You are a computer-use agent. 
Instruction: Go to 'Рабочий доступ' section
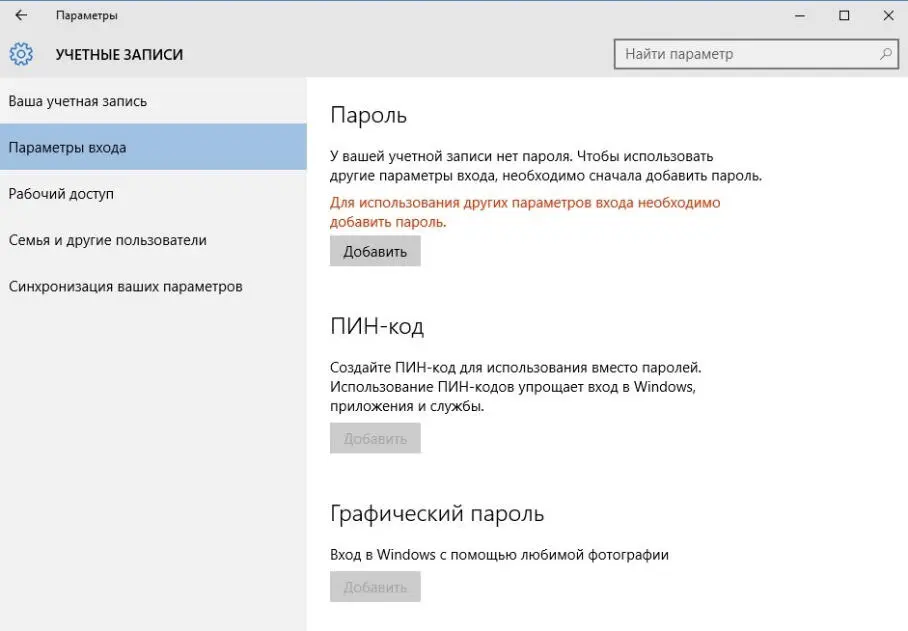[x=61, y=193]
